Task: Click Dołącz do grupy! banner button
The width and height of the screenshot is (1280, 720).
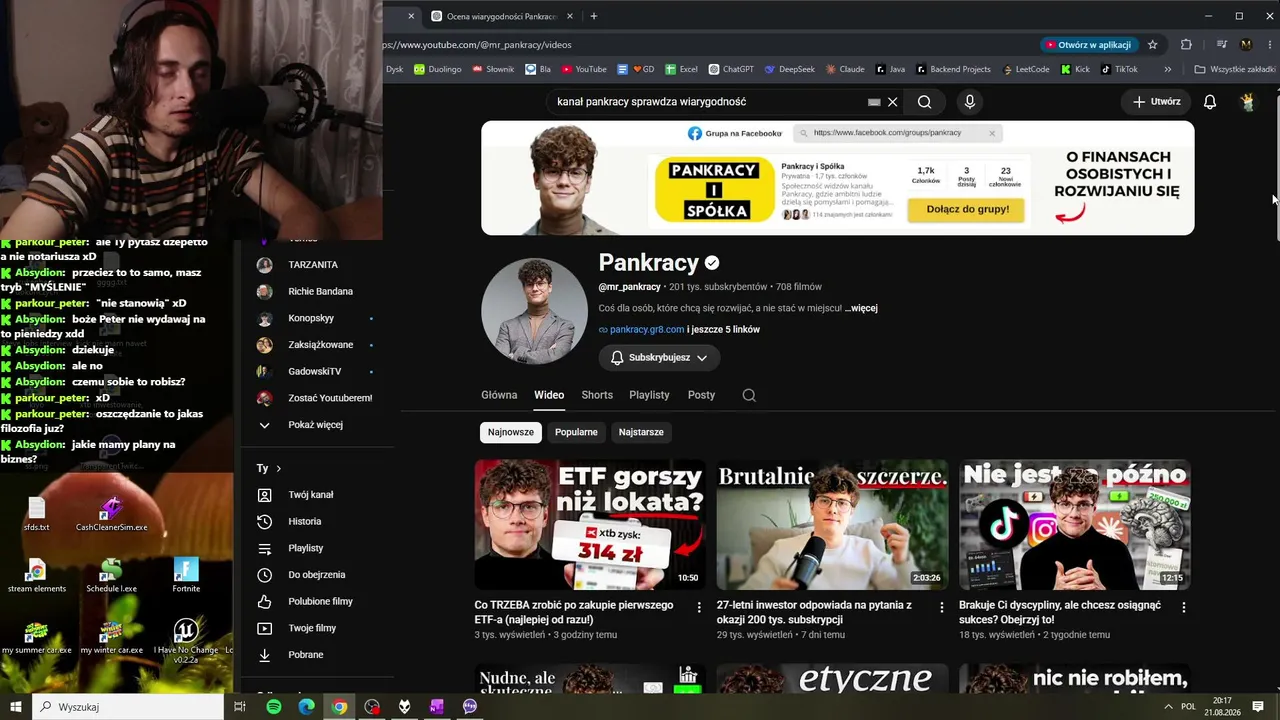Action: point(965,209)
